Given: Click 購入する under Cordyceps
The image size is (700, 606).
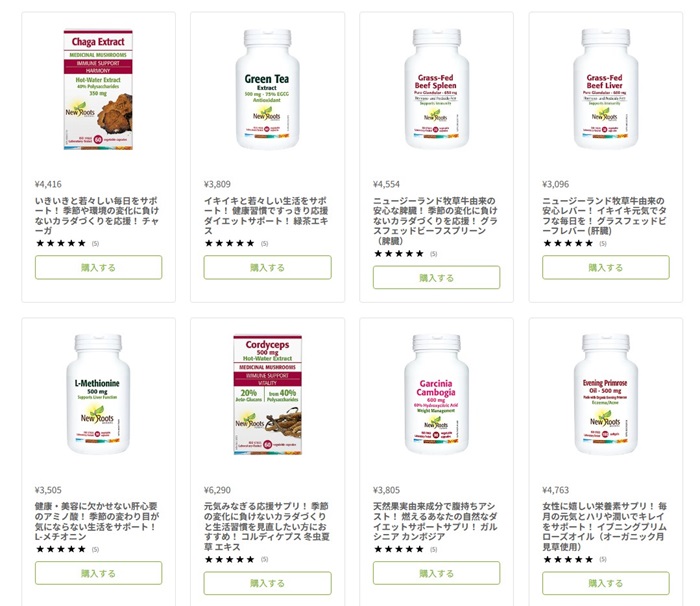Looking at the screenshot, I should [x=267, y=583].
